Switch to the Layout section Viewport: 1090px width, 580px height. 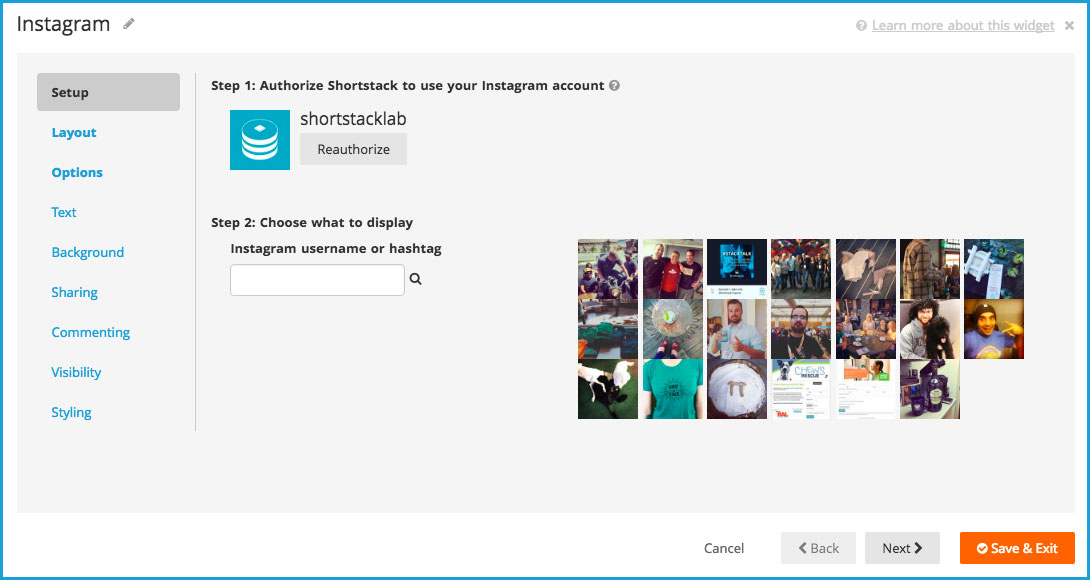(x=73, y=132)
